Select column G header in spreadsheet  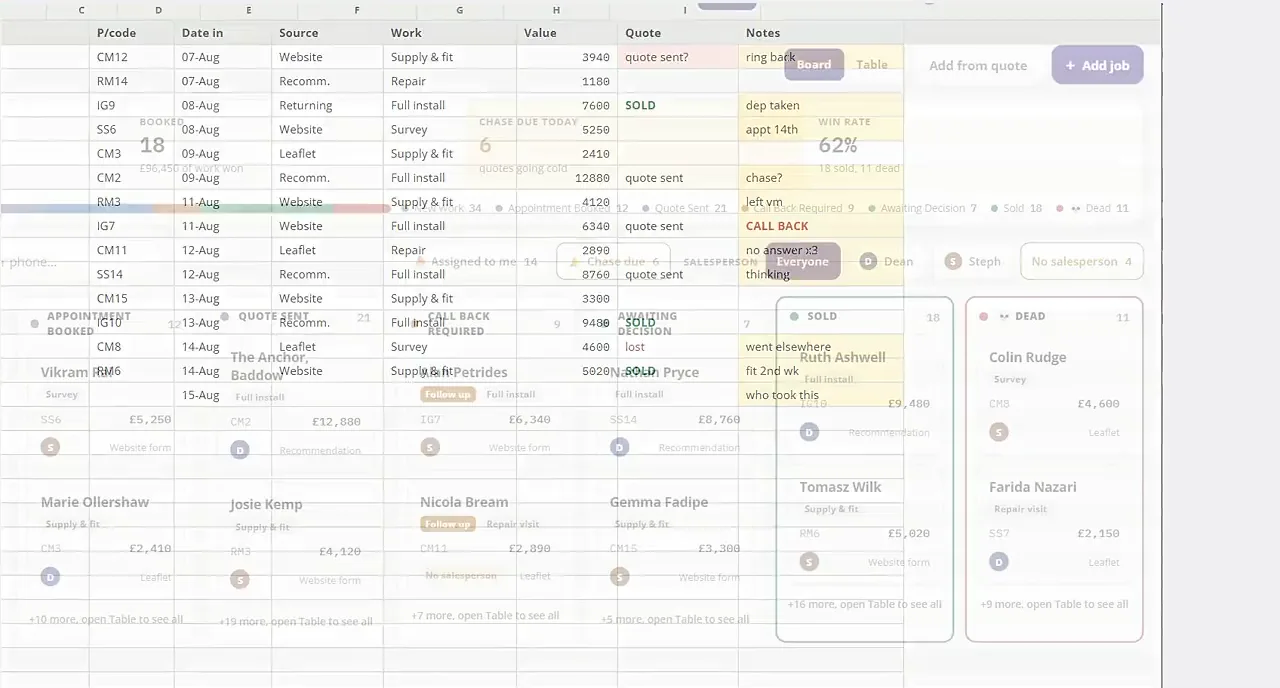pyautogui.click(x=459, y=10)
